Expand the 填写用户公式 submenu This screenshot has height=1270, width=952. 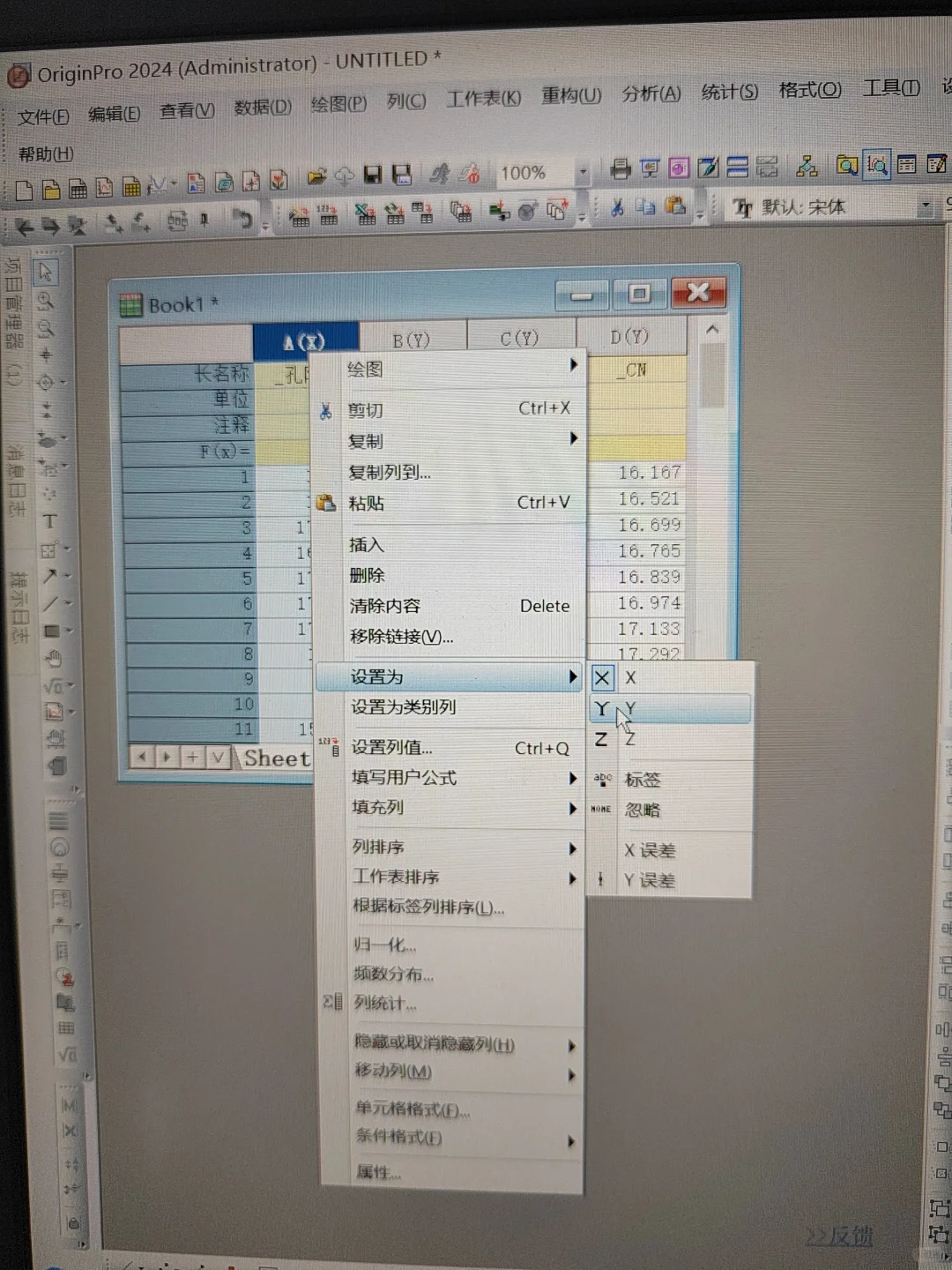tap(450, 778)
